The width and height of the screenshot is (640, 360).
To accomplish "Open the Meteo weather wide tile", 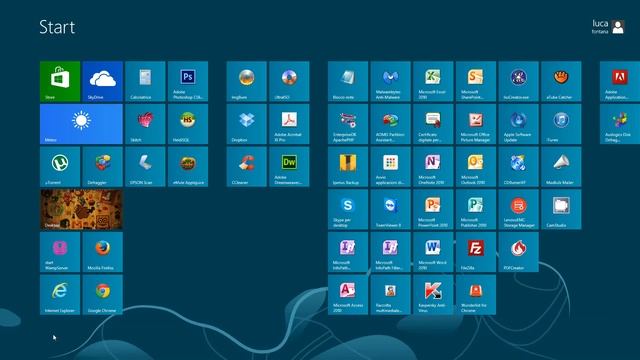I will click(x=81, y=124).
